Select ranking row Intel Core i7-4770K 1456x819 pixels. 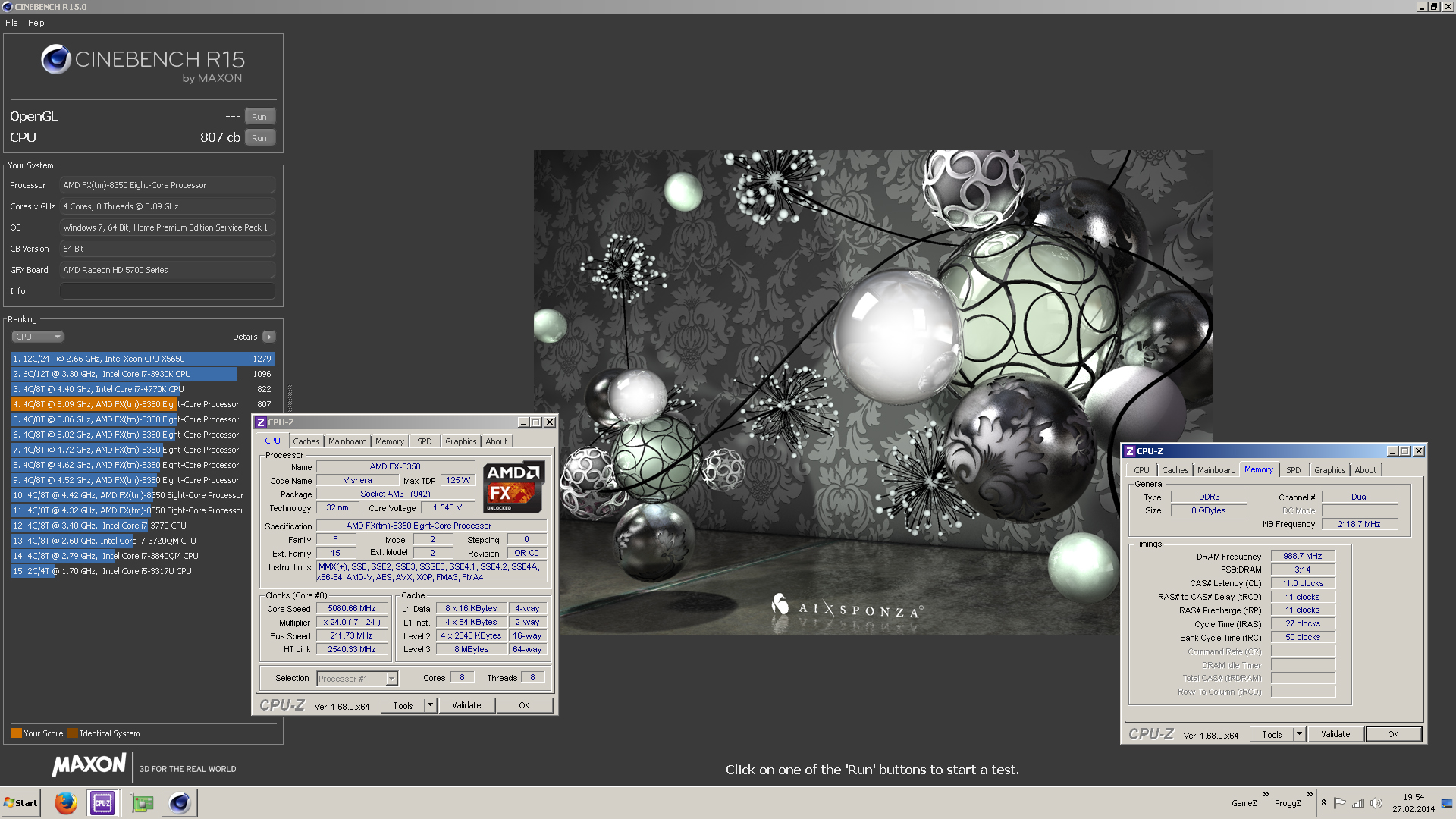142,389
